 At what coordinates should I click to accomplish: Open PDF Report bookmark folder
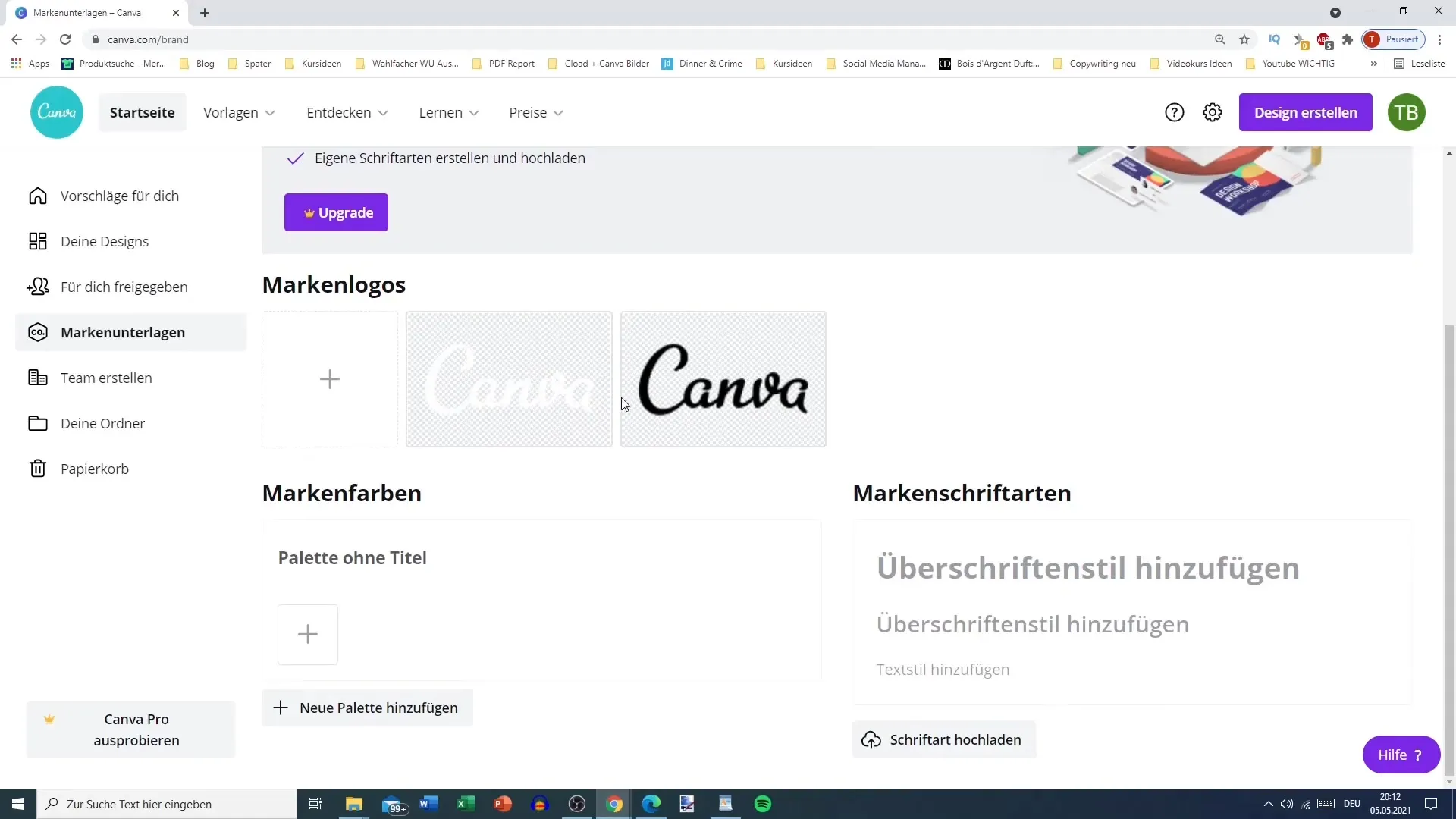coord(504,64)
